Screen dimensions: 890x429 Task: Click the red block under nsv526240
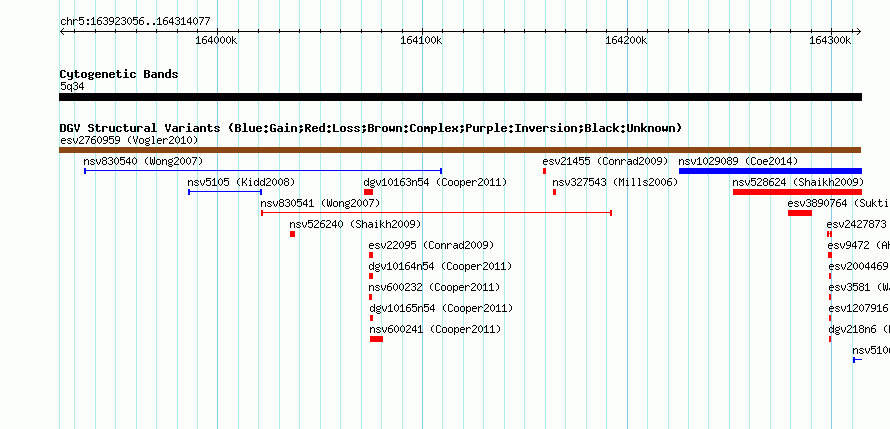292,234
